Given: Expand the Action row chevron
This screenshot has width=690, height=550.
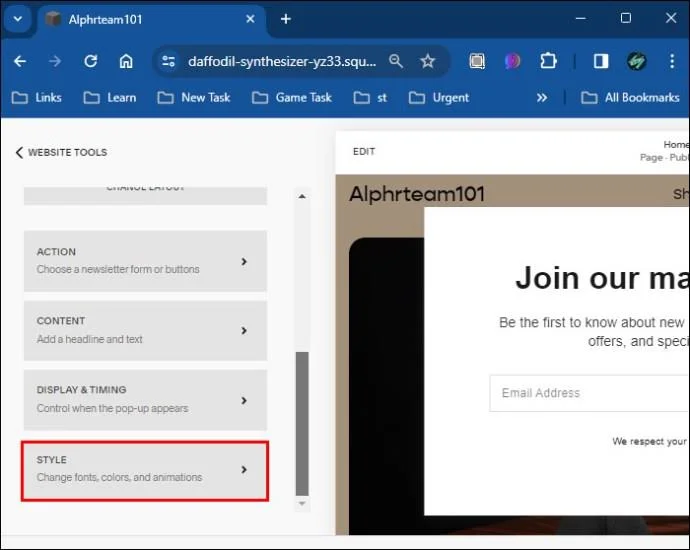Looking at the screenshot, I should pos(244,261).
